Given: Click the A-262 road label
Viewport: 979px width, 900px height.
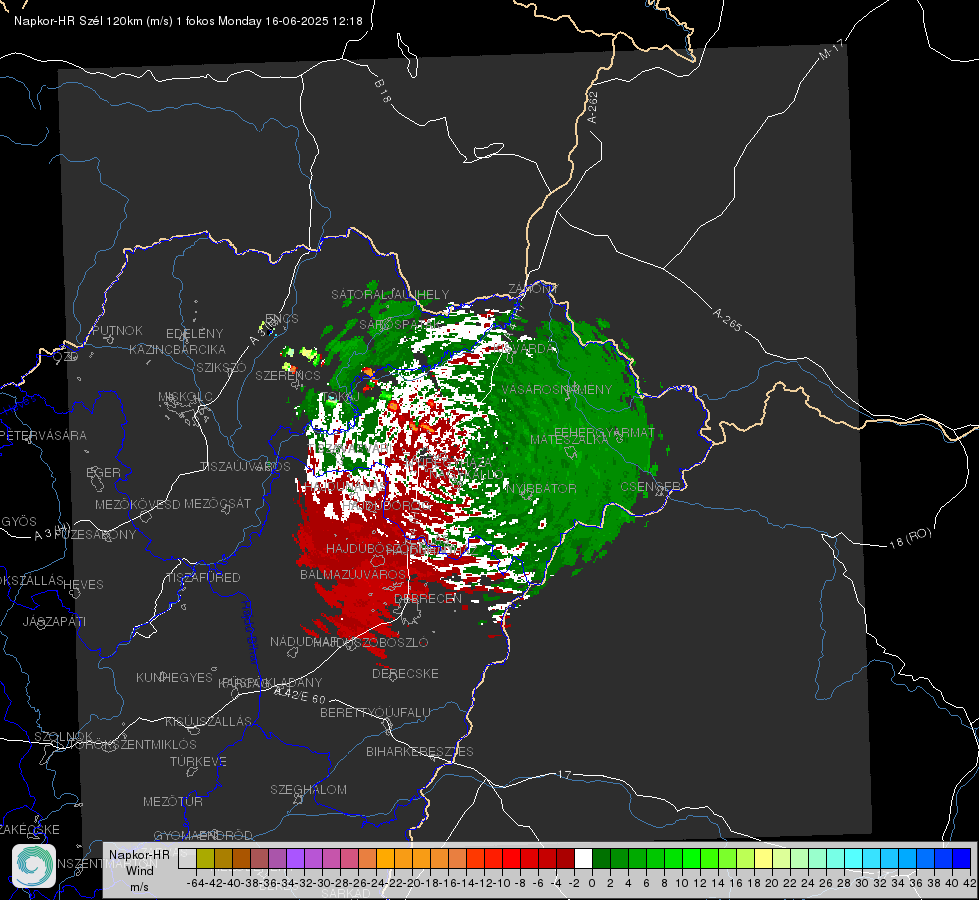Looking at the screenshot, I should [x=593, y=107].
